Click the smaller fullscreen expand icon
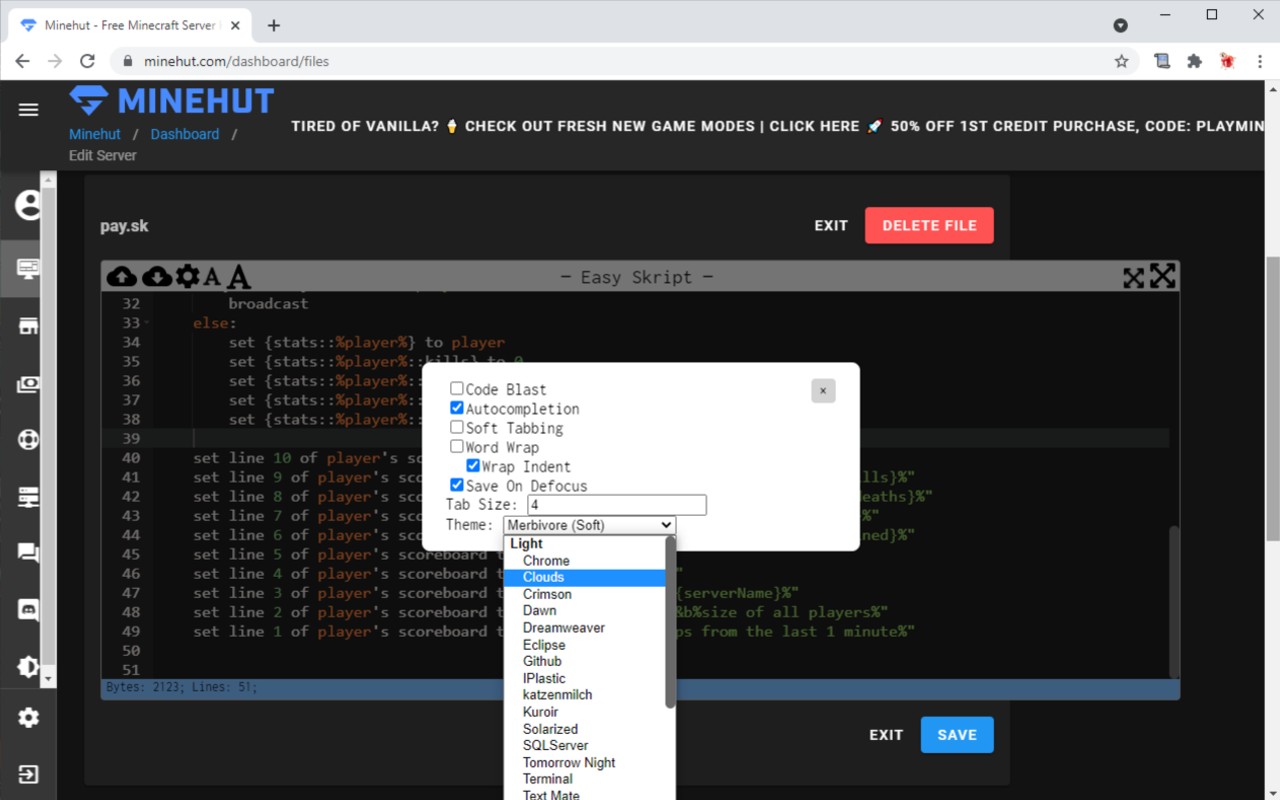Viewport: 1280px width, 800px height. [x=1133, y=278]
